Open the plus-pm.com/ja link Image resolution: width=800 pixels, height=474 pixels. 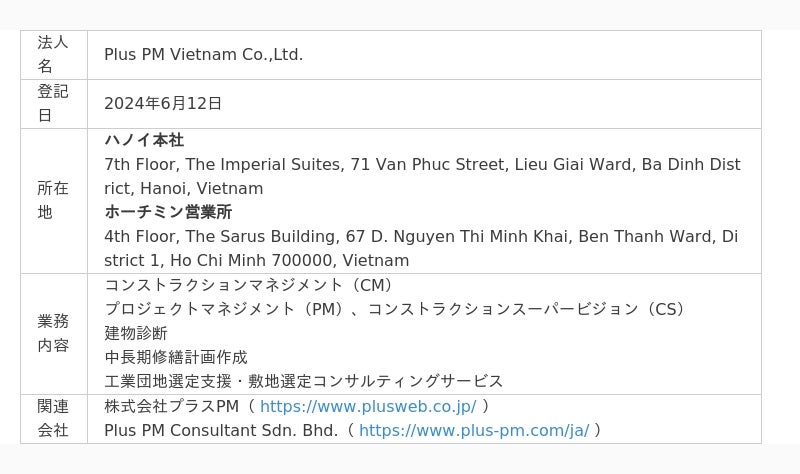(x=474, y=430)
